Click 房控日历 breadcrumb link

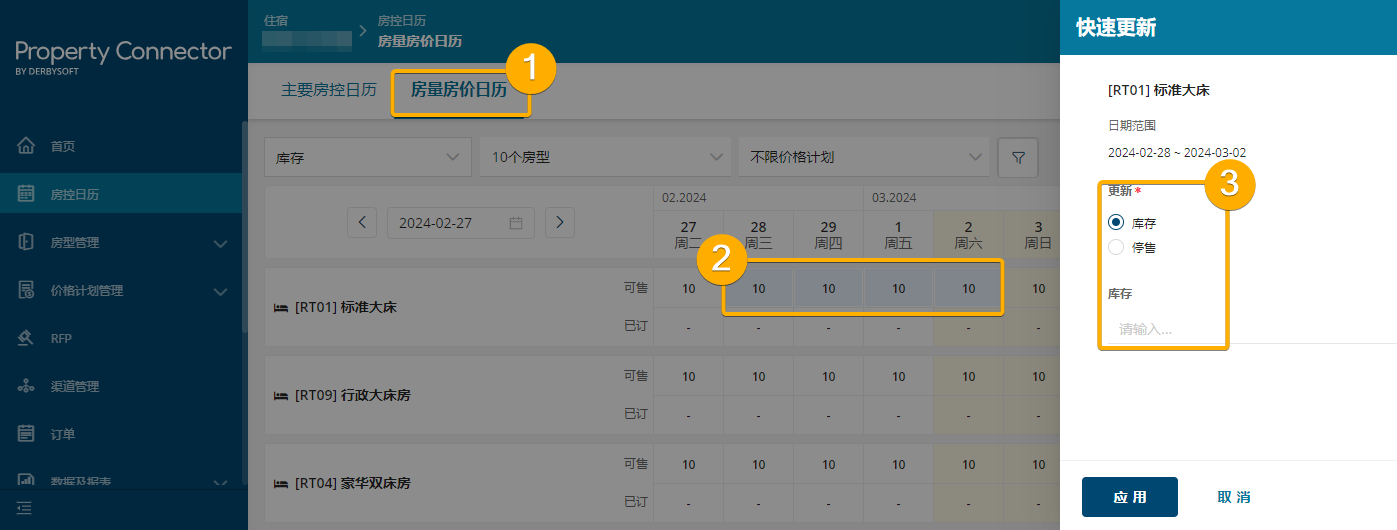click(x=400, y=20)
